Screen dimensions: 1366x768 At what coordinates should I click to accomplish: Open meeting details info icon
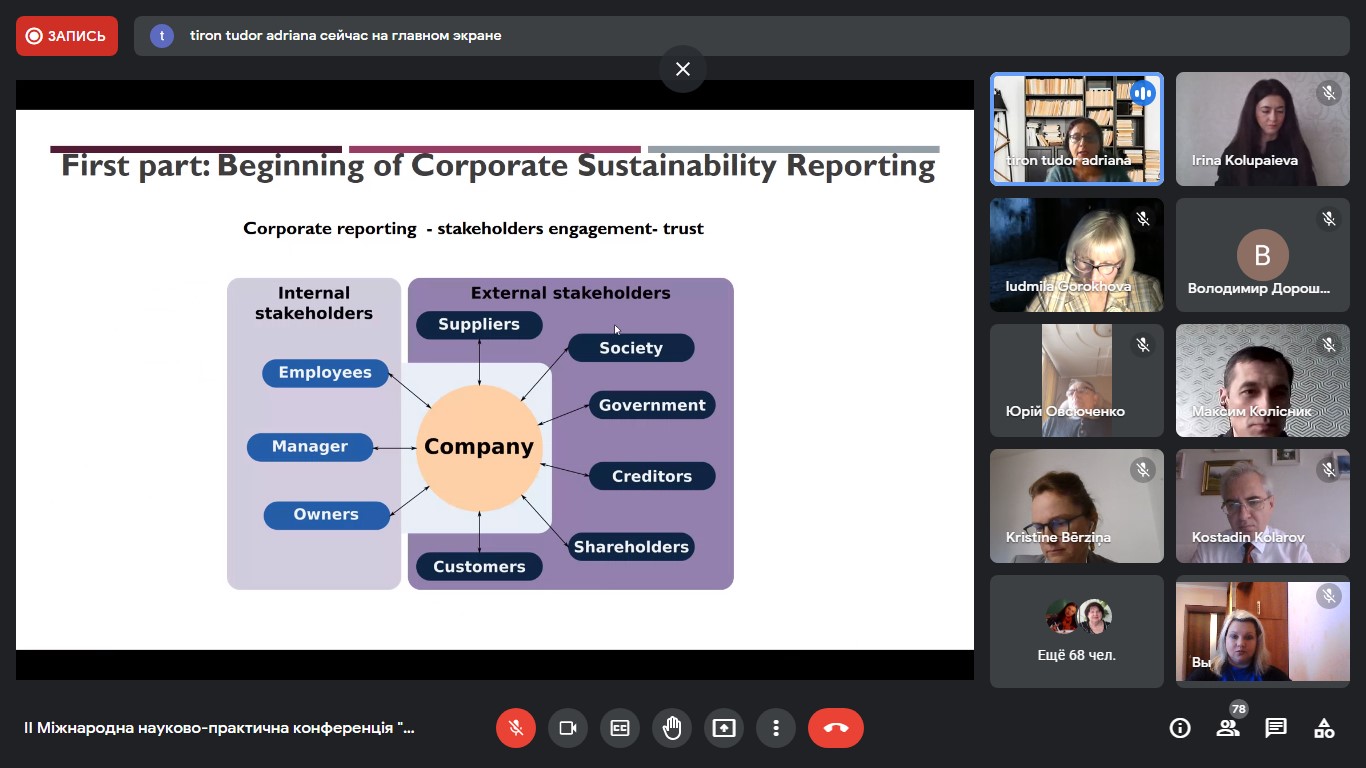[1180, 728]
